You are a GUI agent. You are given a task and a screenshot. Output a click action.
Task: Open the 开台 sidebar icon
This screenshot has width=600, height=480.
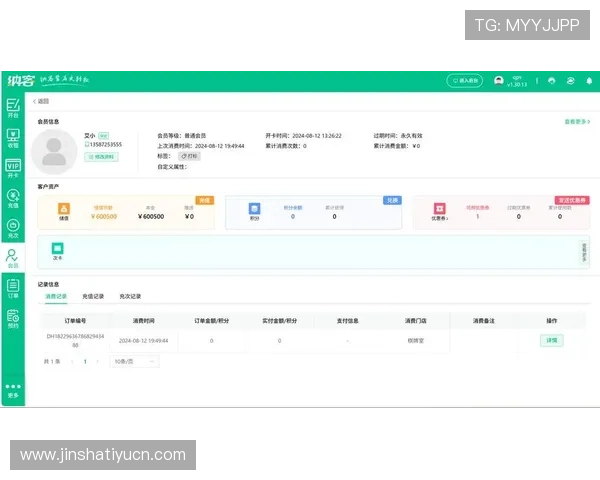point(13,108)
